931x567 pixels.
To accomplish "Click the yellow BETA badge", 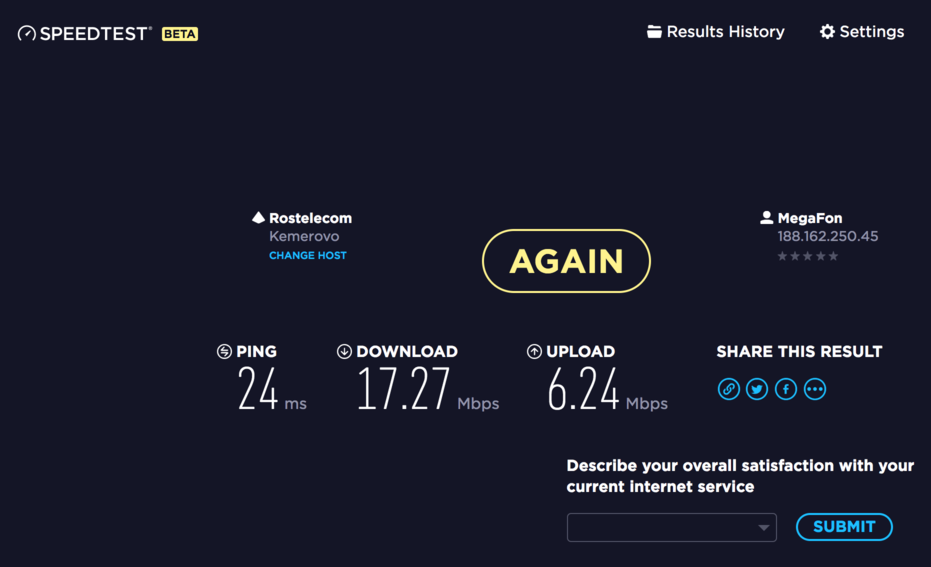I will (x=180, y=34).
